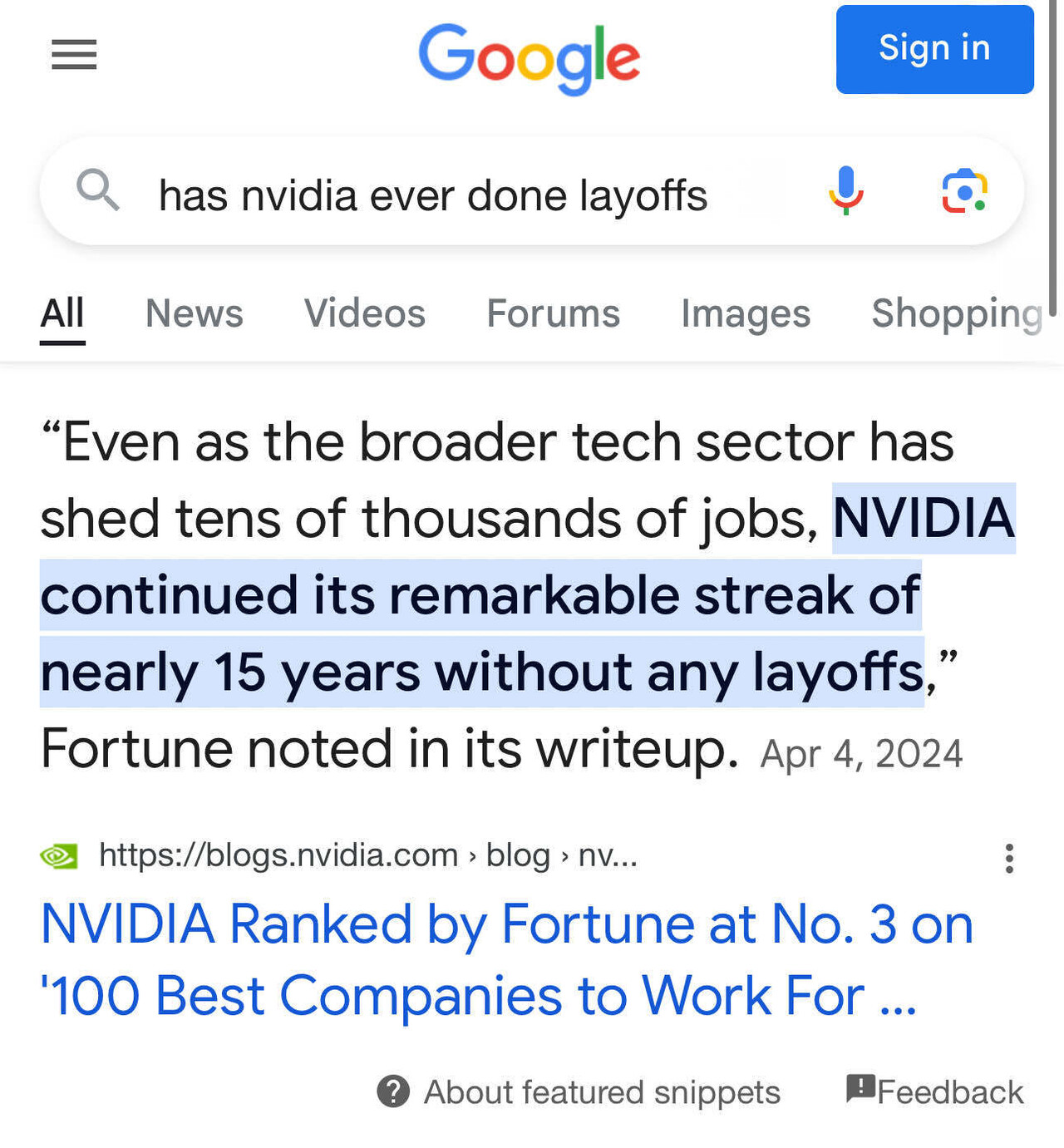Select the All results tab
Screen dimensions: 1064x1148
click(x=62, y=314)
